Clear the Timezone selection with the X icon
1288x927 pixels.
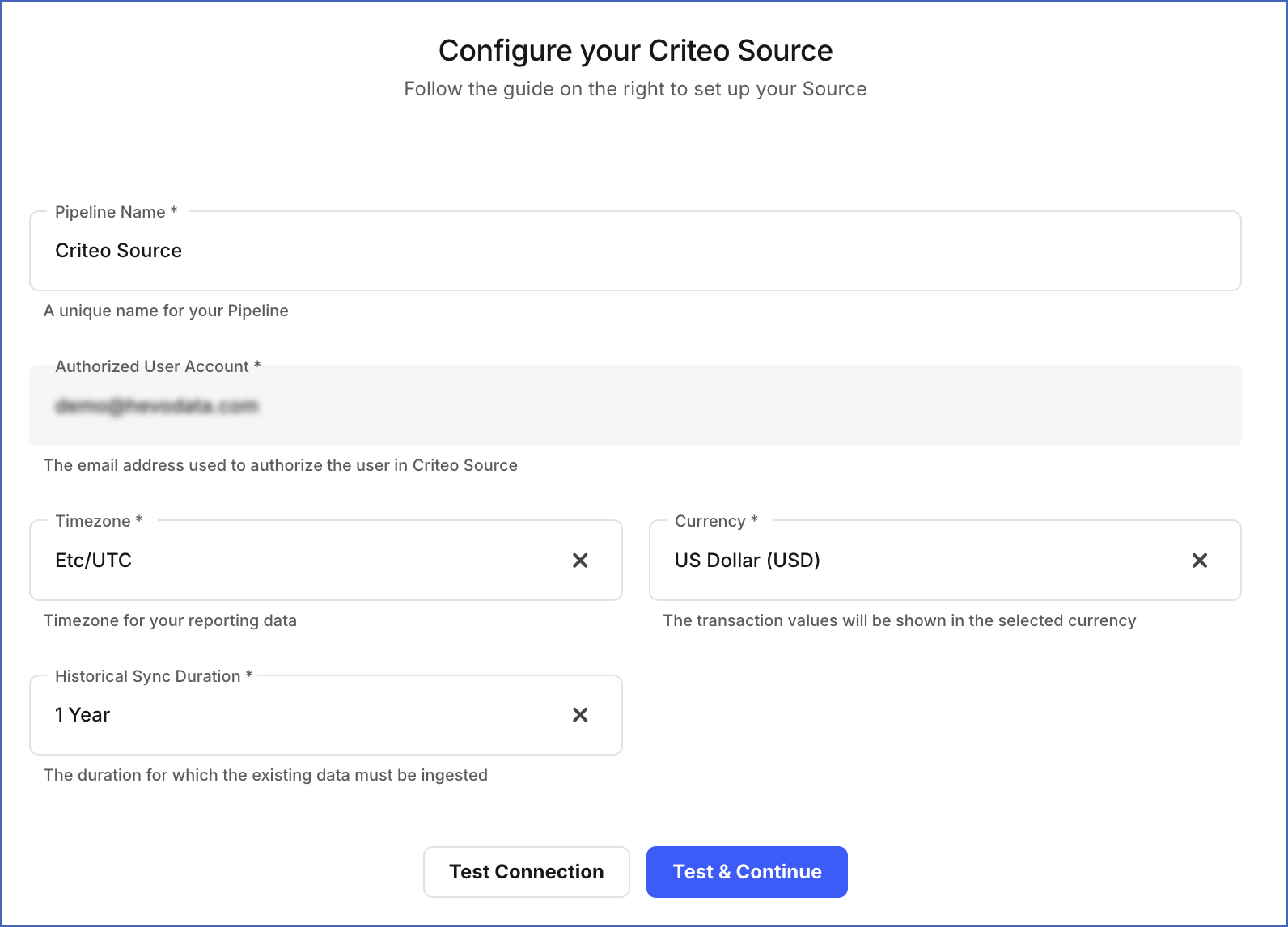[580, 561]
